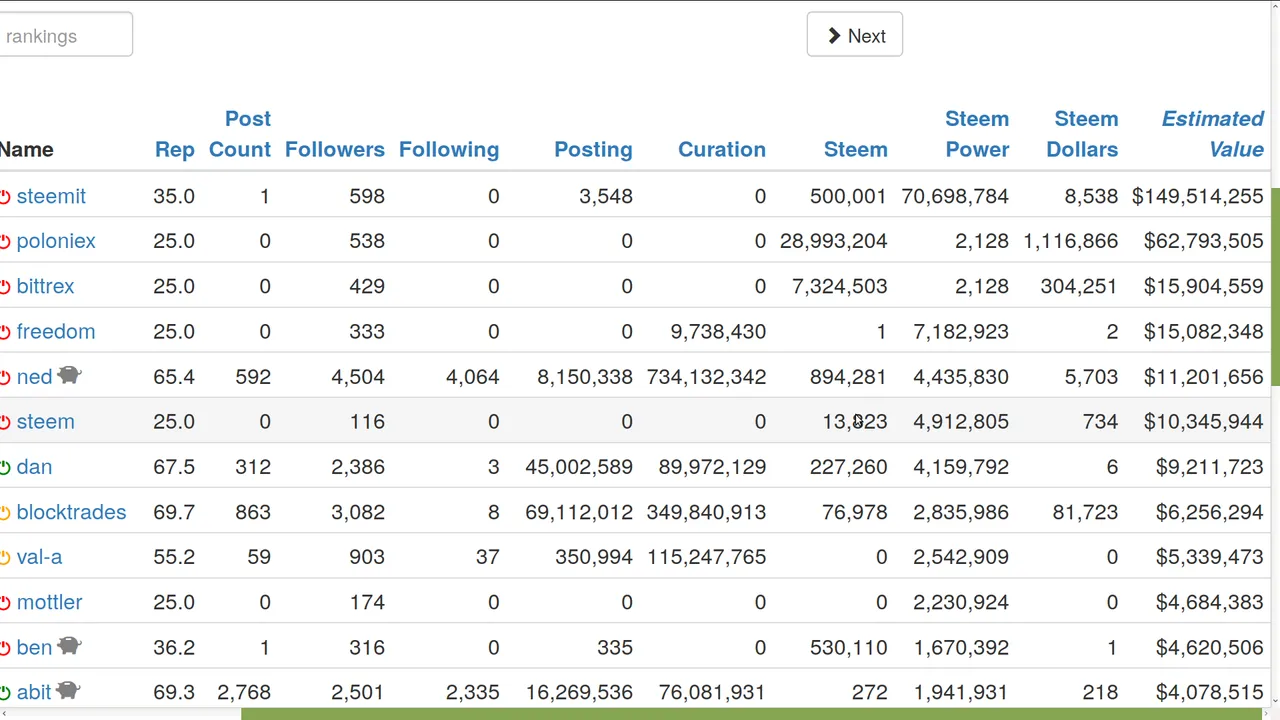The width and height of the screenshot is (1280, 720).
Task: Click the Name column header
Action: (x=26, y=150)
